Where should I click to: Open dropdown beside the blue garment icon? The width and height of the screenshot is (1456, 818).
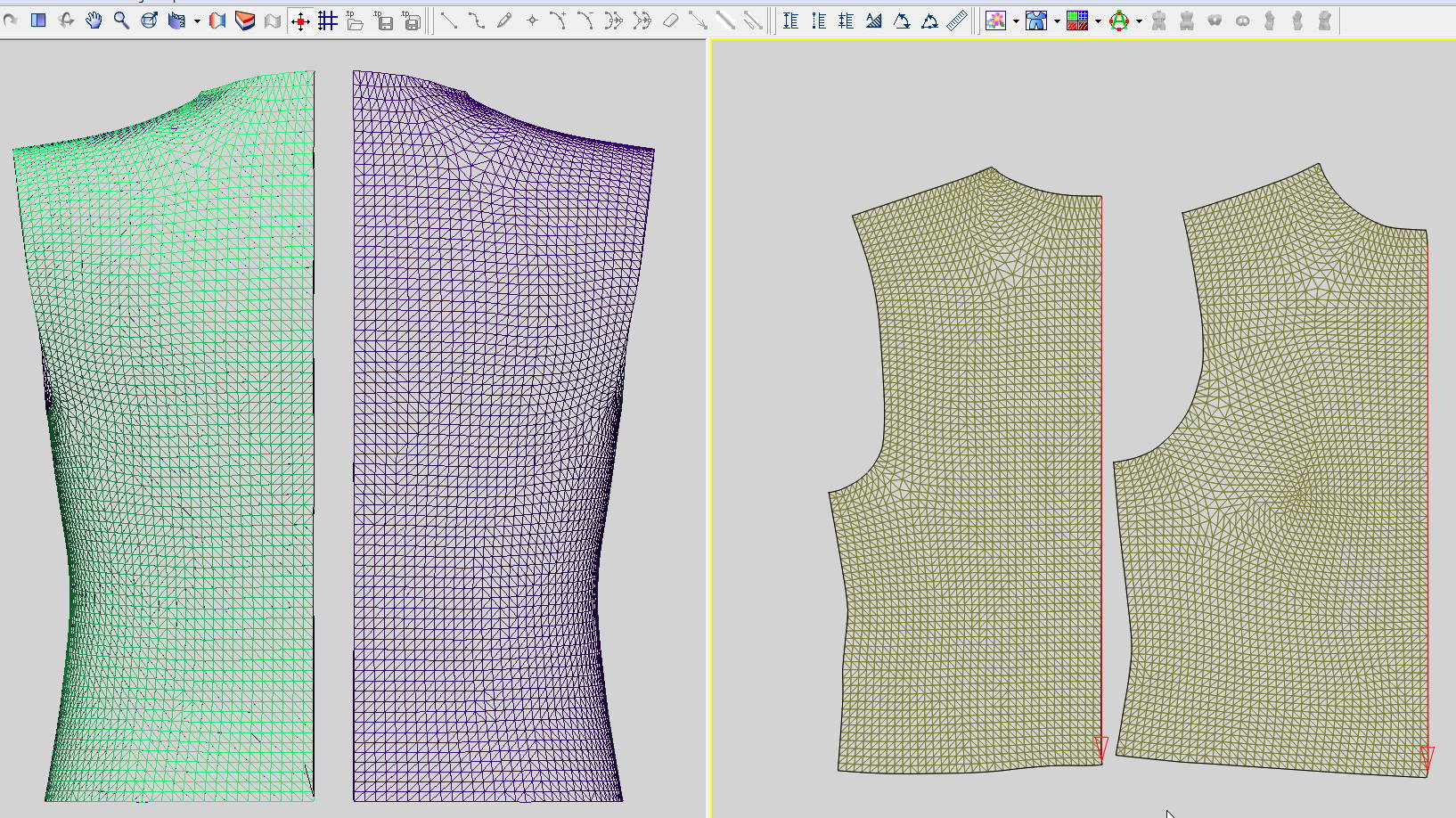coord(1057,21)
